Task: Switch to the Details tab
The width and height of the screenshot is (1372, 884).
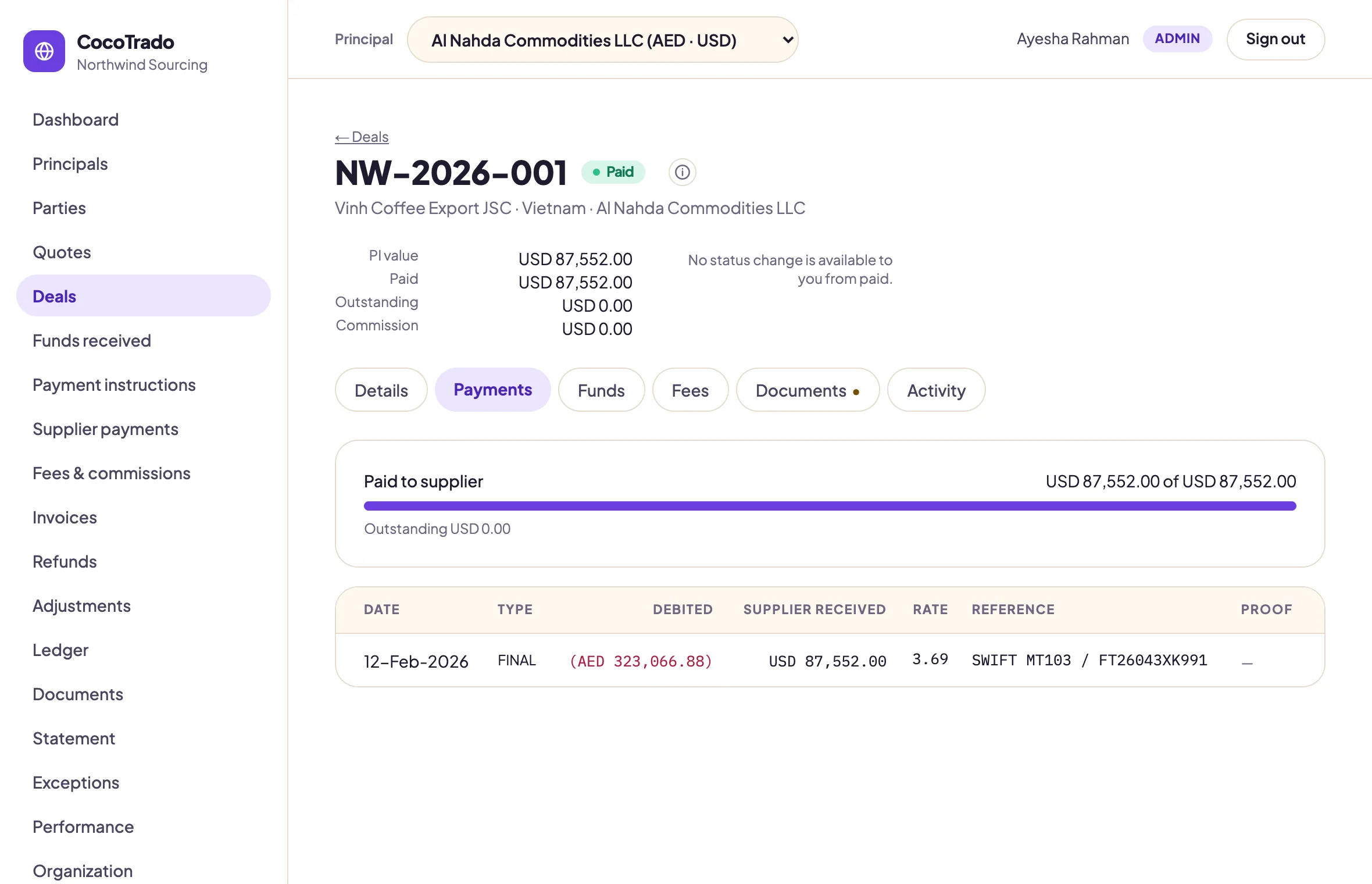Action: pyautogui.click(x=381, y=390)
